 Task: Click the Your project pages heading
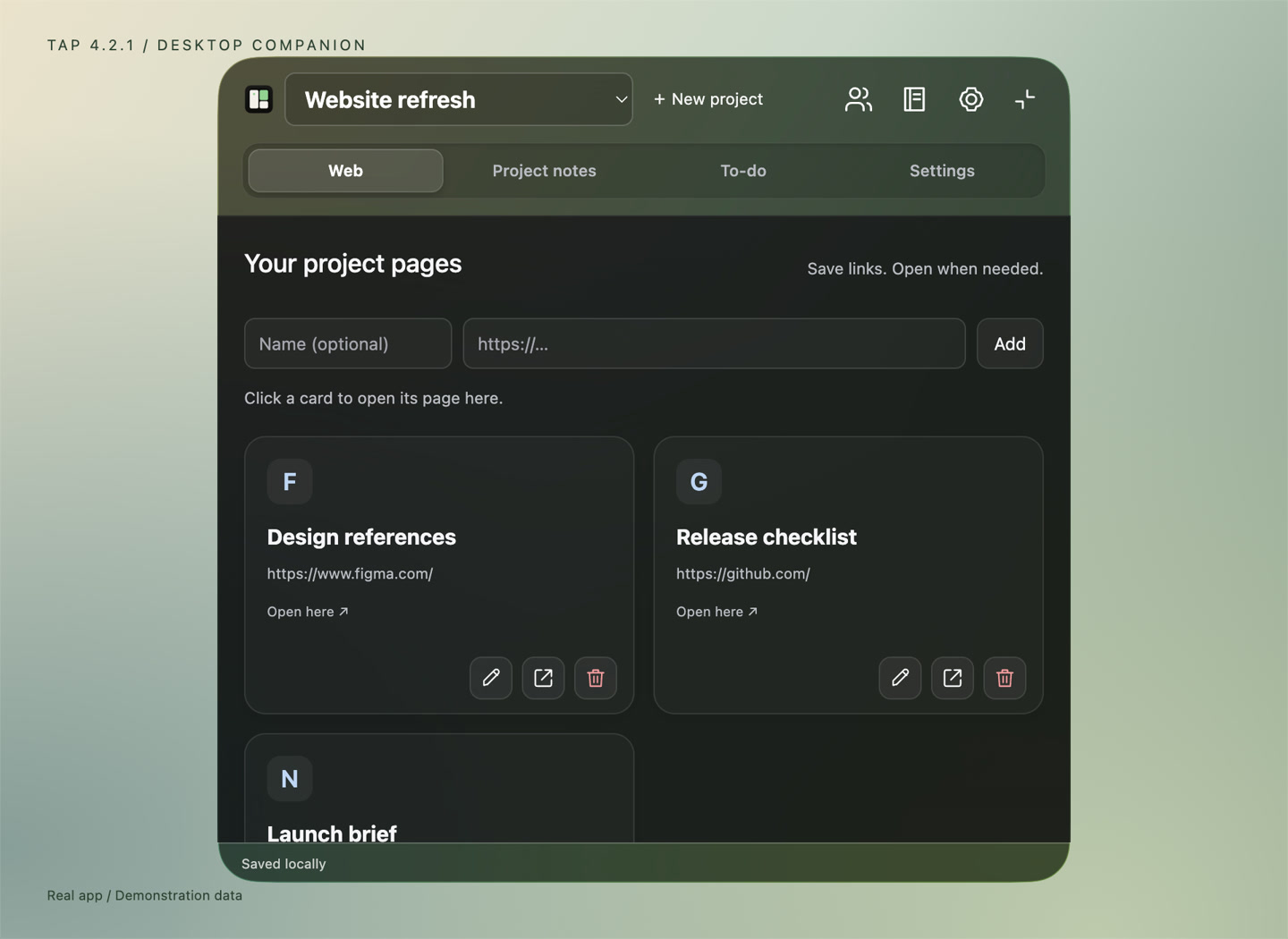[353, 264]
